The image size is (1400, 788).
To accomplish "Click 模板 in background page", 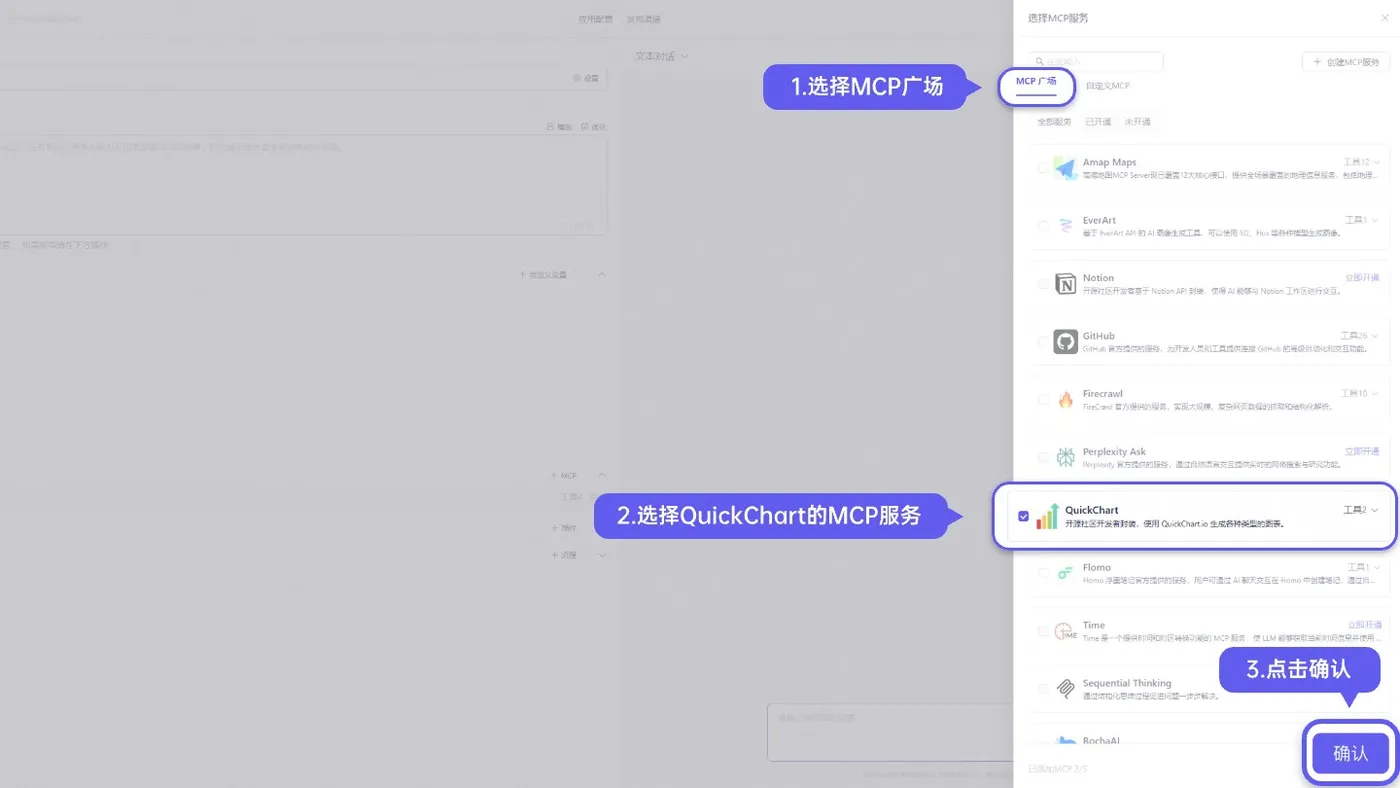I will [560, 127].
